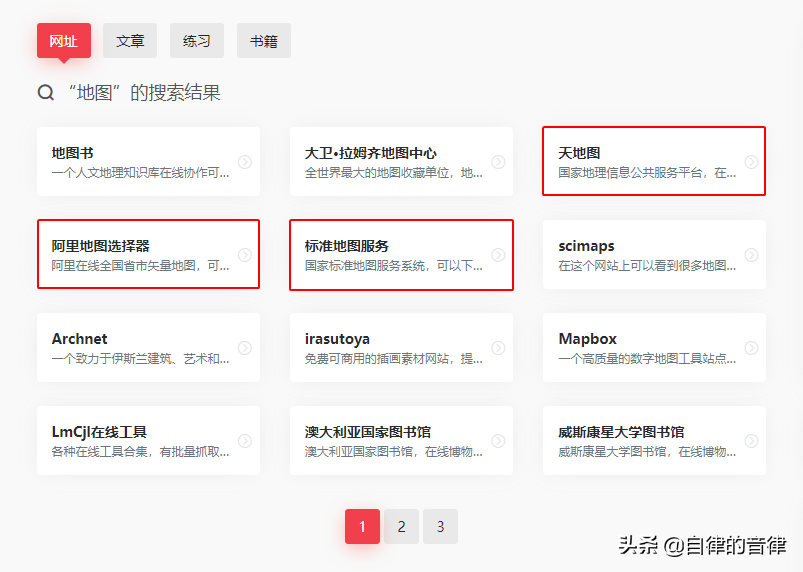Click the search magnifier icon
The width and height of the screenshot is (803, 572).
click(46, 93)
